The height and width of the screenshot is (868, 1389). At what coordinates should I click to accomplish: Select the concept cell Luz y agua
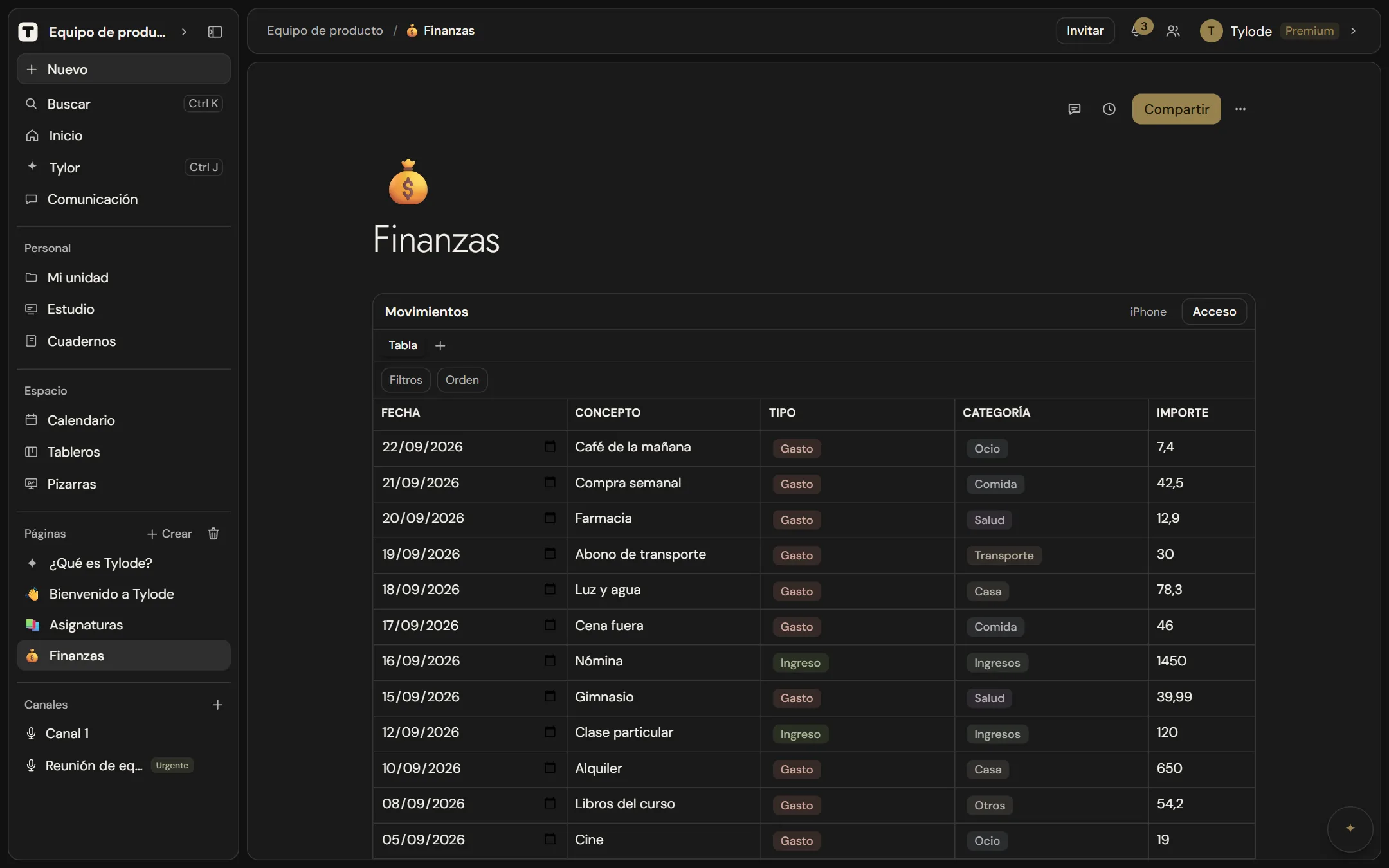coord(663,591)
